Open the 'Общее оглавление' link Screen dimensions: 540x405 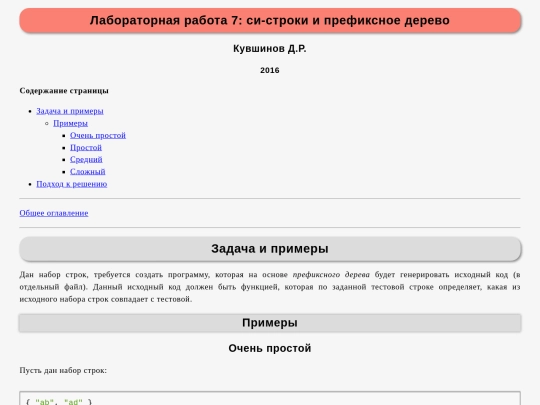coord(54,213)
